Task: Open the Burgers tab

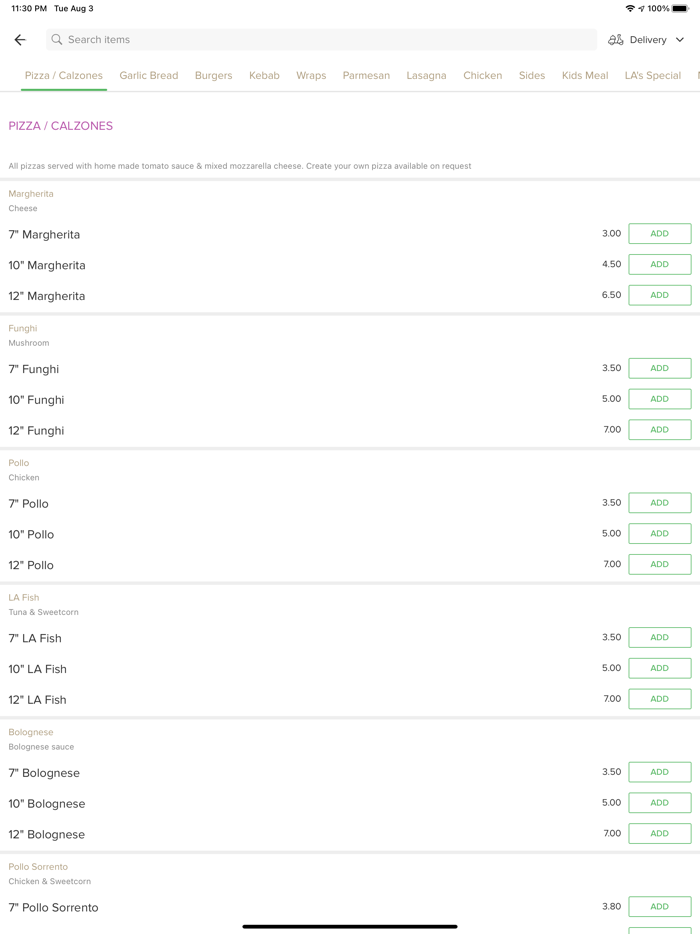Action: 213,76
